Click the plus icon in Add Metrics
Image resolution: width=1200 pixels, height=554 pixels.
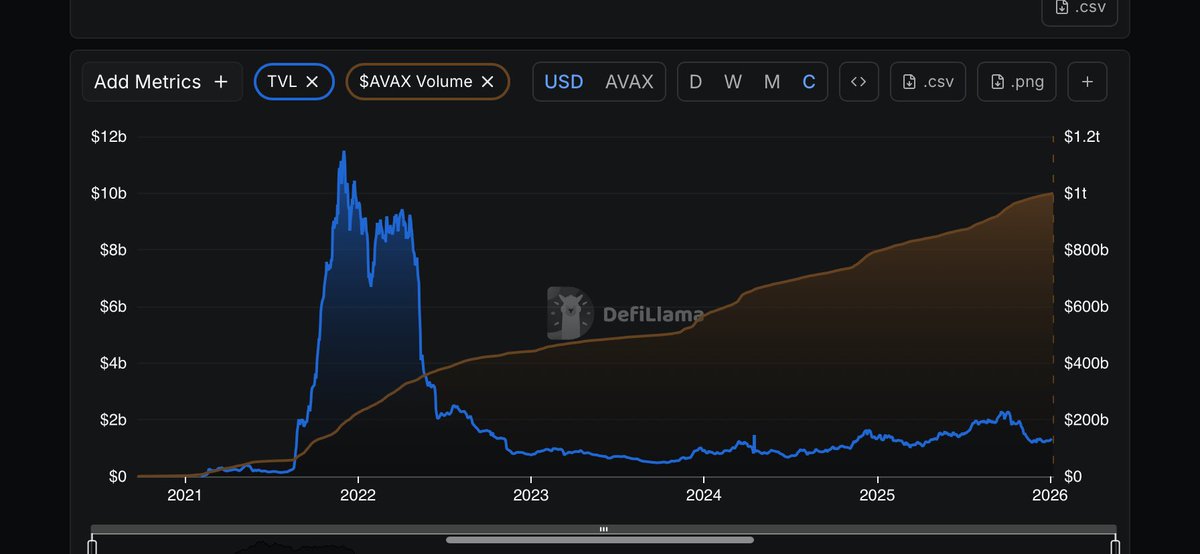pos(221,82)
